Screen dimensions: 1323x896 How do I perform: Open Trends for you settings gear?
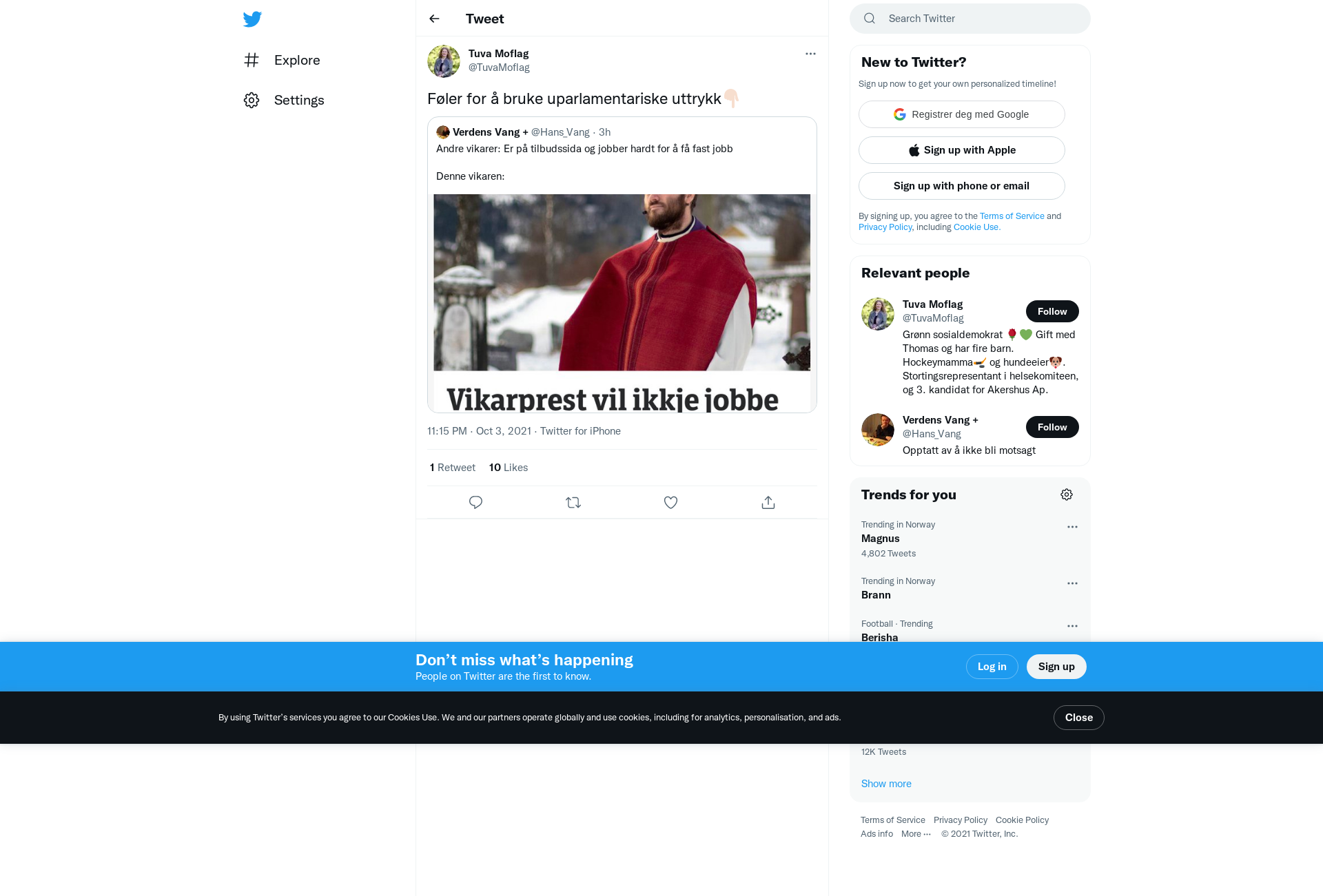1067,494
